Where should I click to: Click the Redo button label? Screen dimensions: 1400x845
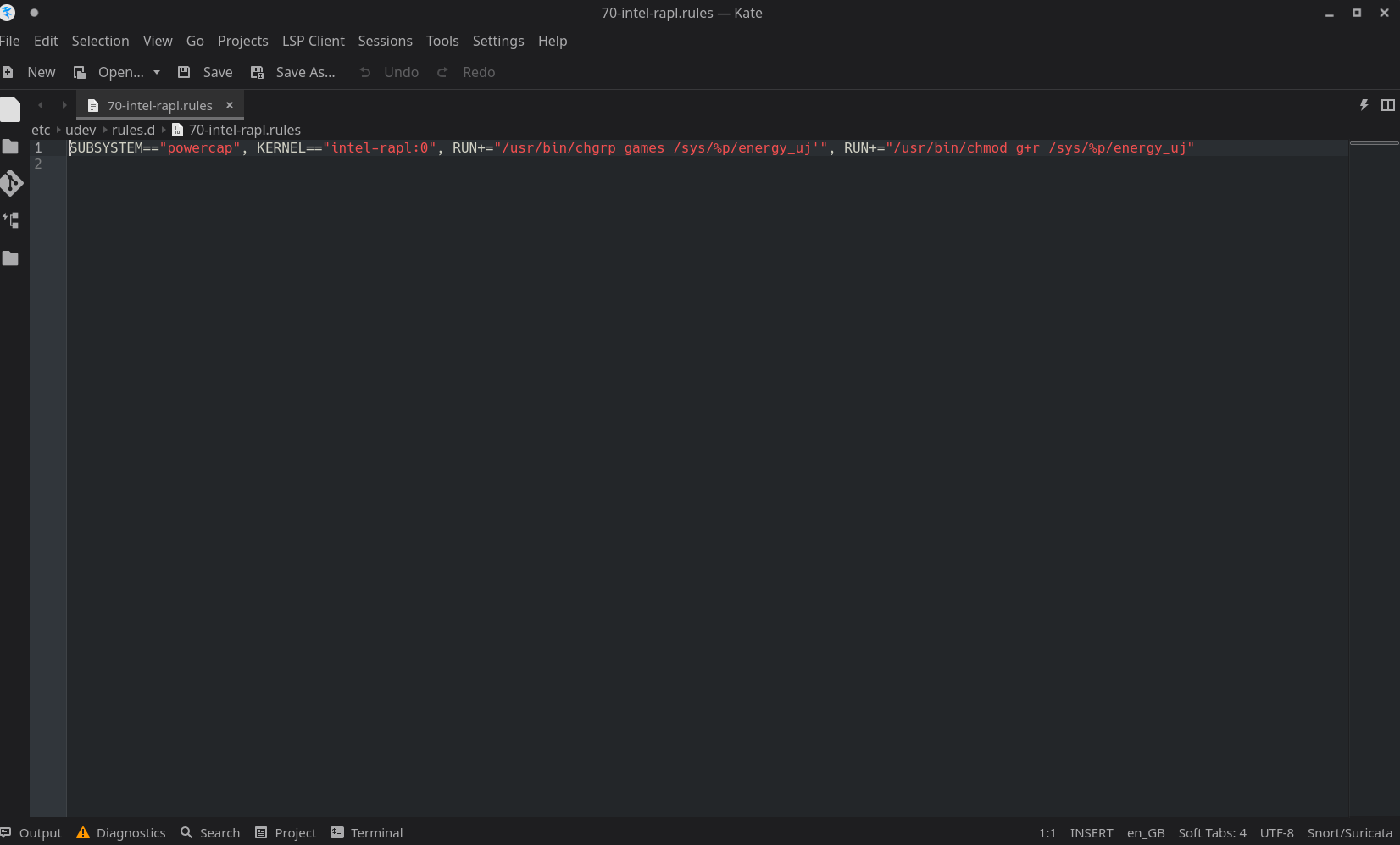pos(479,72)
